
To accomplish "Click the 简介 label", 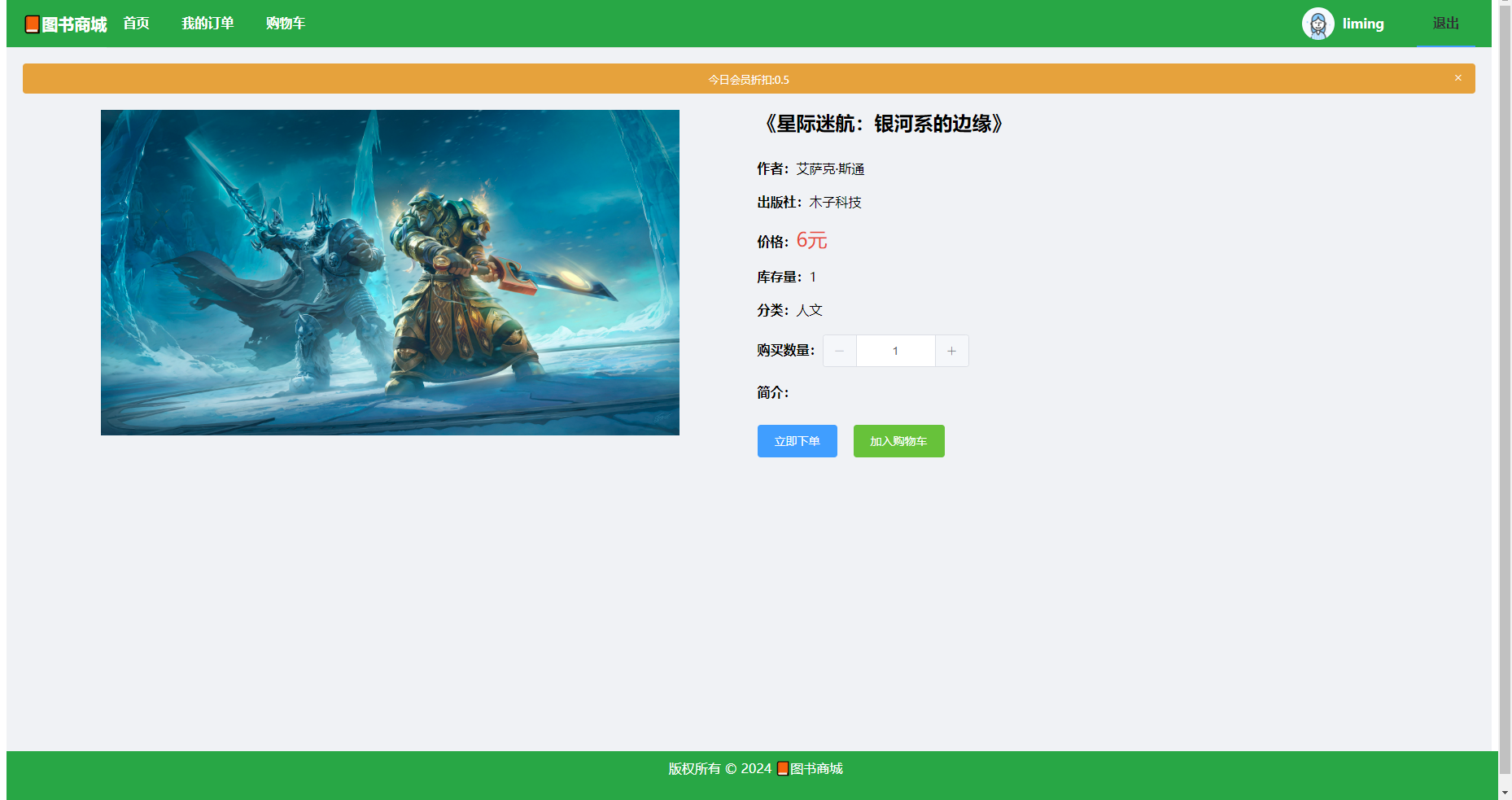I will click(x=773, y=392).
